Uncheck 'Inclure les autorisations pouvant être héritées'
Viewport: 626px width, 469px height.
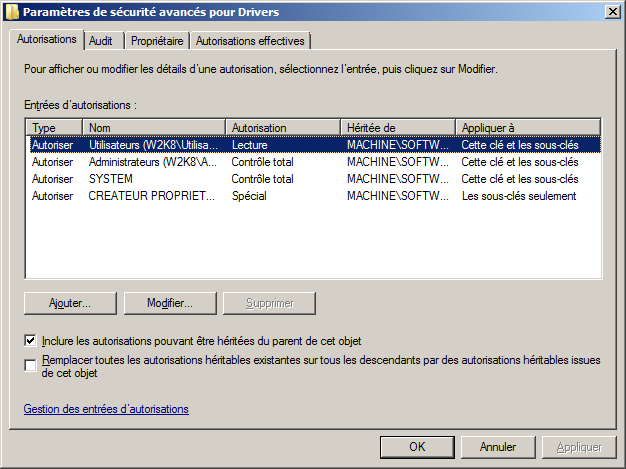click(31, 341)
